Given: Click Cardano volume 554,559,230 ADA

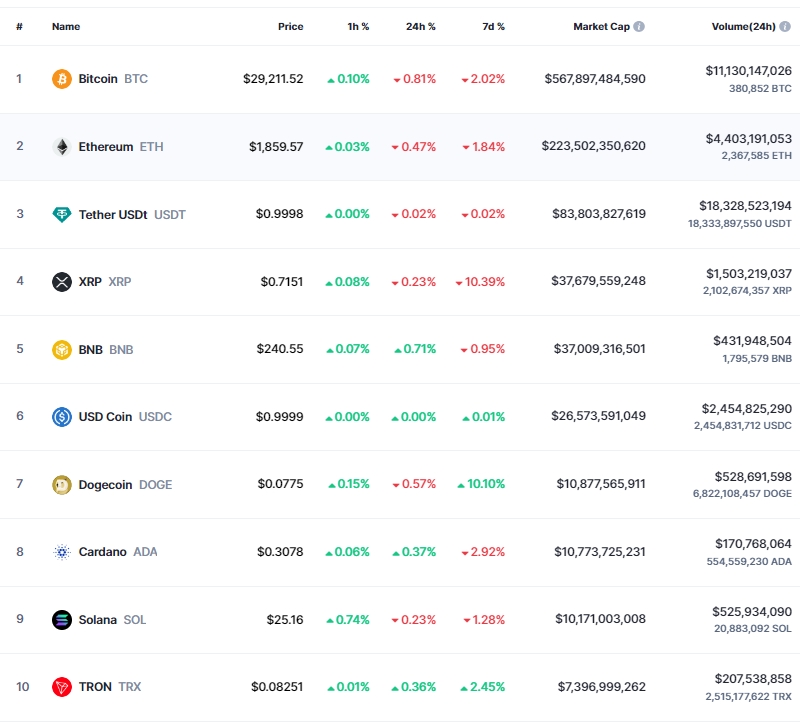Looking at the screenshot, I should pos(749,562).
